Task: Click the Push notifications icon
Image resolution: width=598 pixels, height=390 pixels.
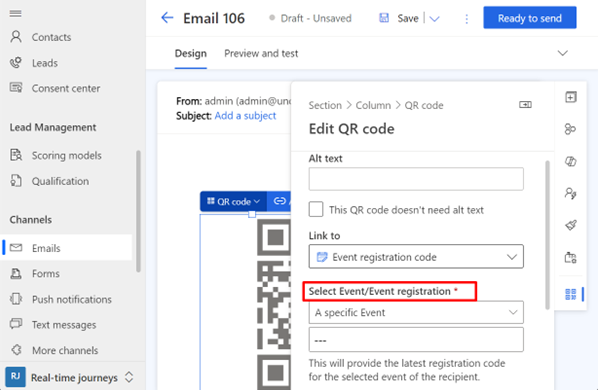Action: (x=16, y=299)
